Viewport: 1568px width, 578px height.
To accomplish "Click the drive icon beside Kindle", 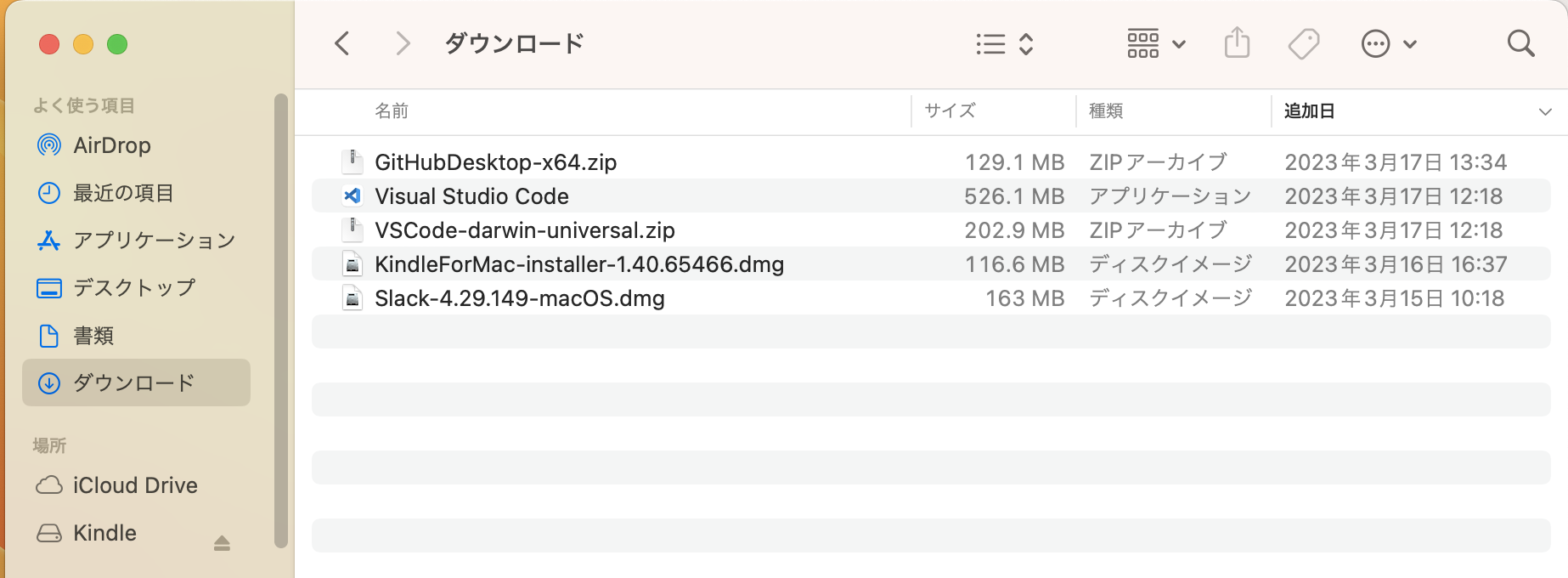I will pyautogui.click(x=49, y=533).
